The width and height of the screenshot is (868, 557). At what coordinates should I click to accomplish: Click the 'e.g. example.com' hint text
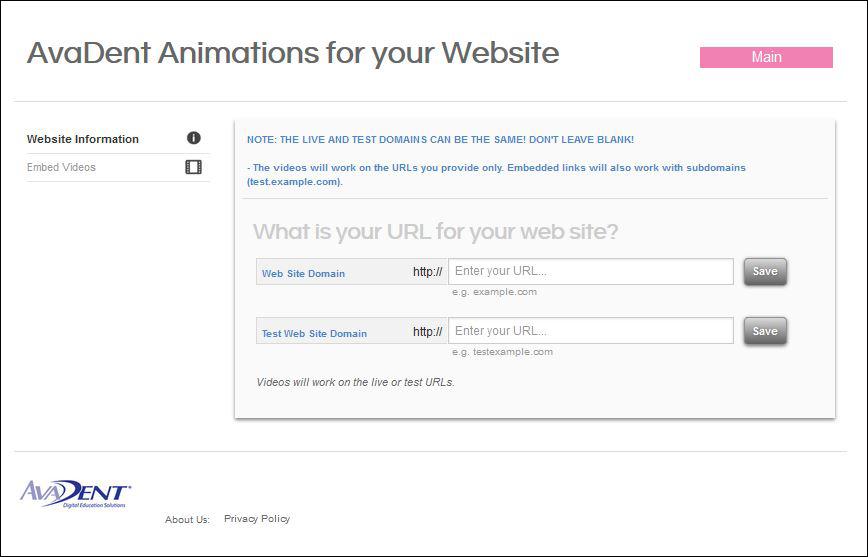[494, 292]
